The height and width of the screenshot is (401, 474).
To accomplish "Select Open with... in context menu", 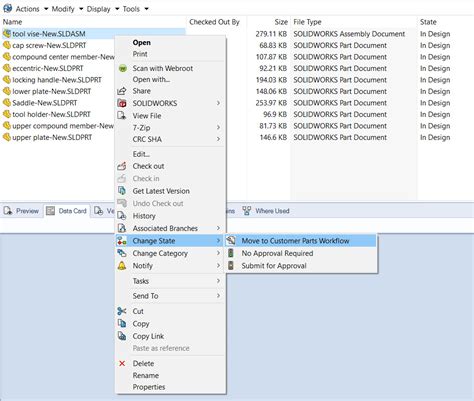I will [x=151, y=79].
